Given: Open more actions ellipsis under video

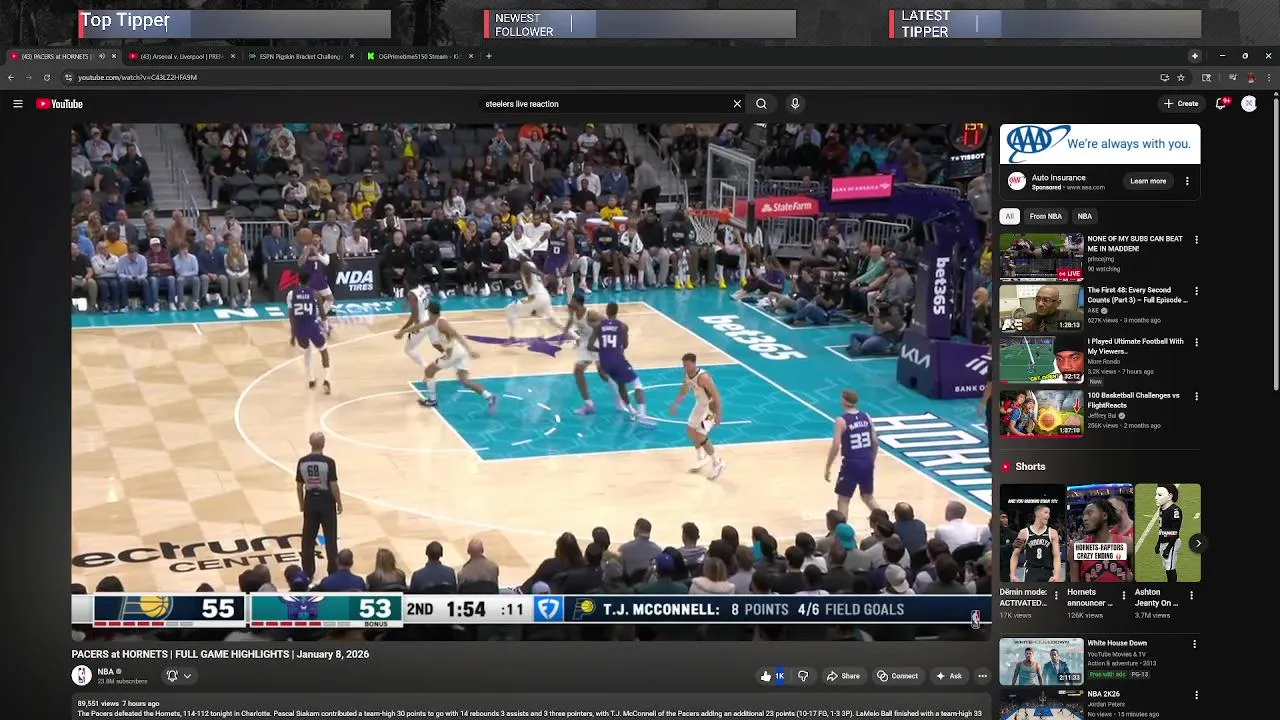Looking at the screenshot, I should [x=982, y=676].
